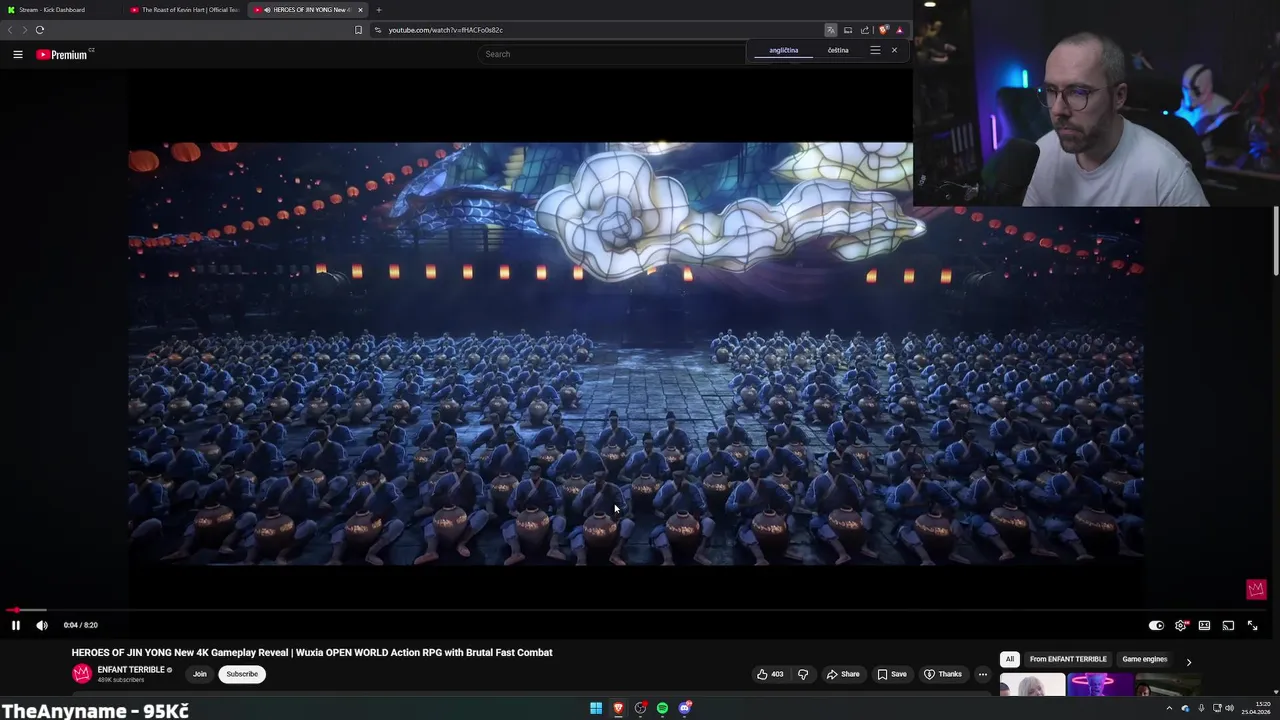Close the HEROES OF JIN YONG tab
Image resolution: width=1280 pixels, height=720 pixels.
[360, 10]
